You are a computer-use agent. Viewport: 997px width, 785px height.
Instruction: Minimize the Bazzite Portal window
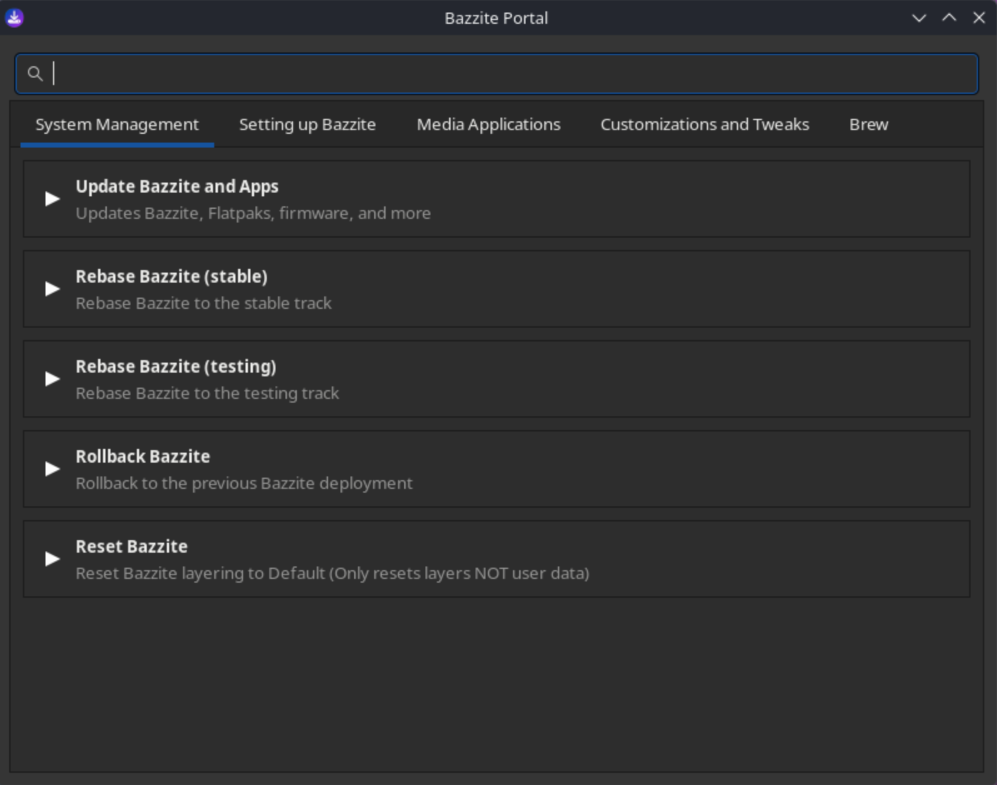click(x=919, y=18)
